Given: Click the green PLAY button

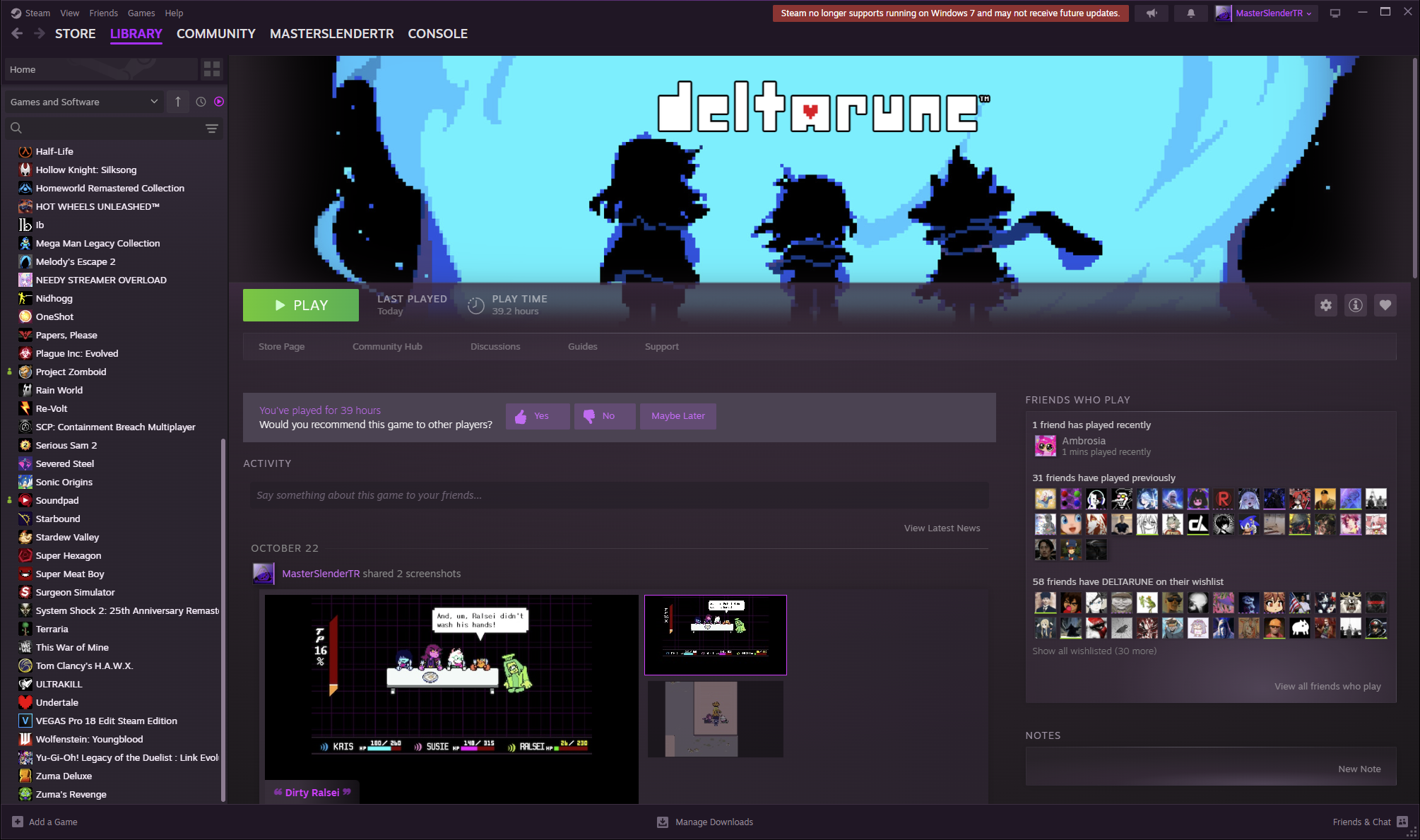Looking at the screenshot, I should point(301,305).
